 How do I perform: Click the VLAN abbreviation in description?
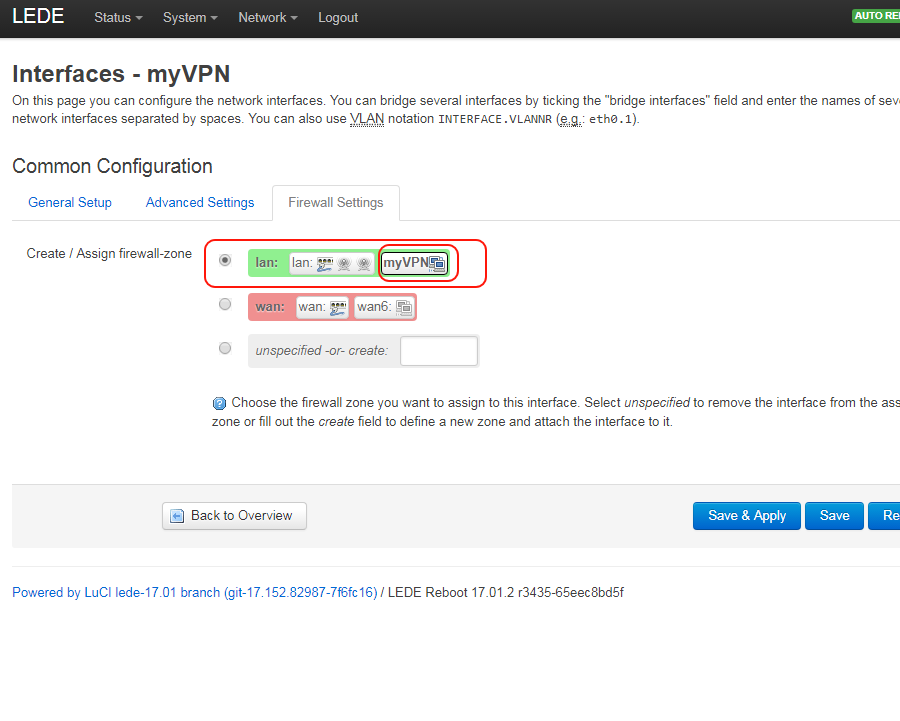(x=367, y=119)
